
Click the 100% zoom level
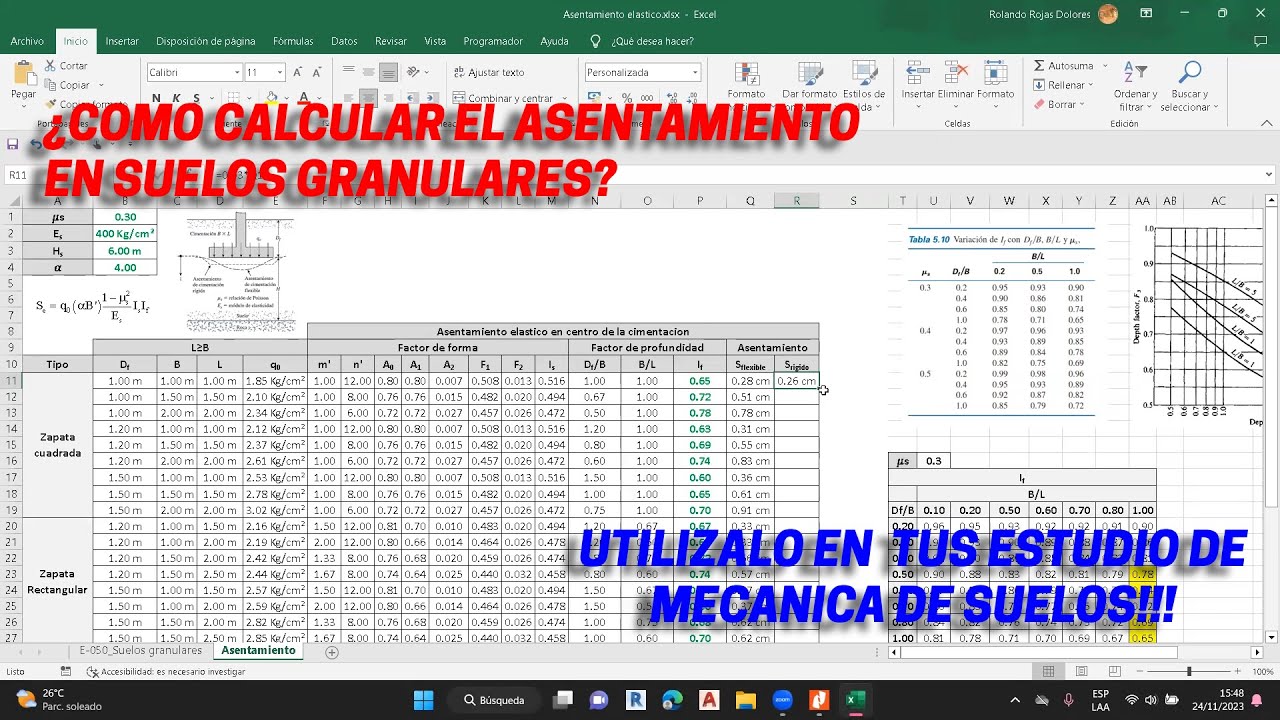[x=1263, y=672]
